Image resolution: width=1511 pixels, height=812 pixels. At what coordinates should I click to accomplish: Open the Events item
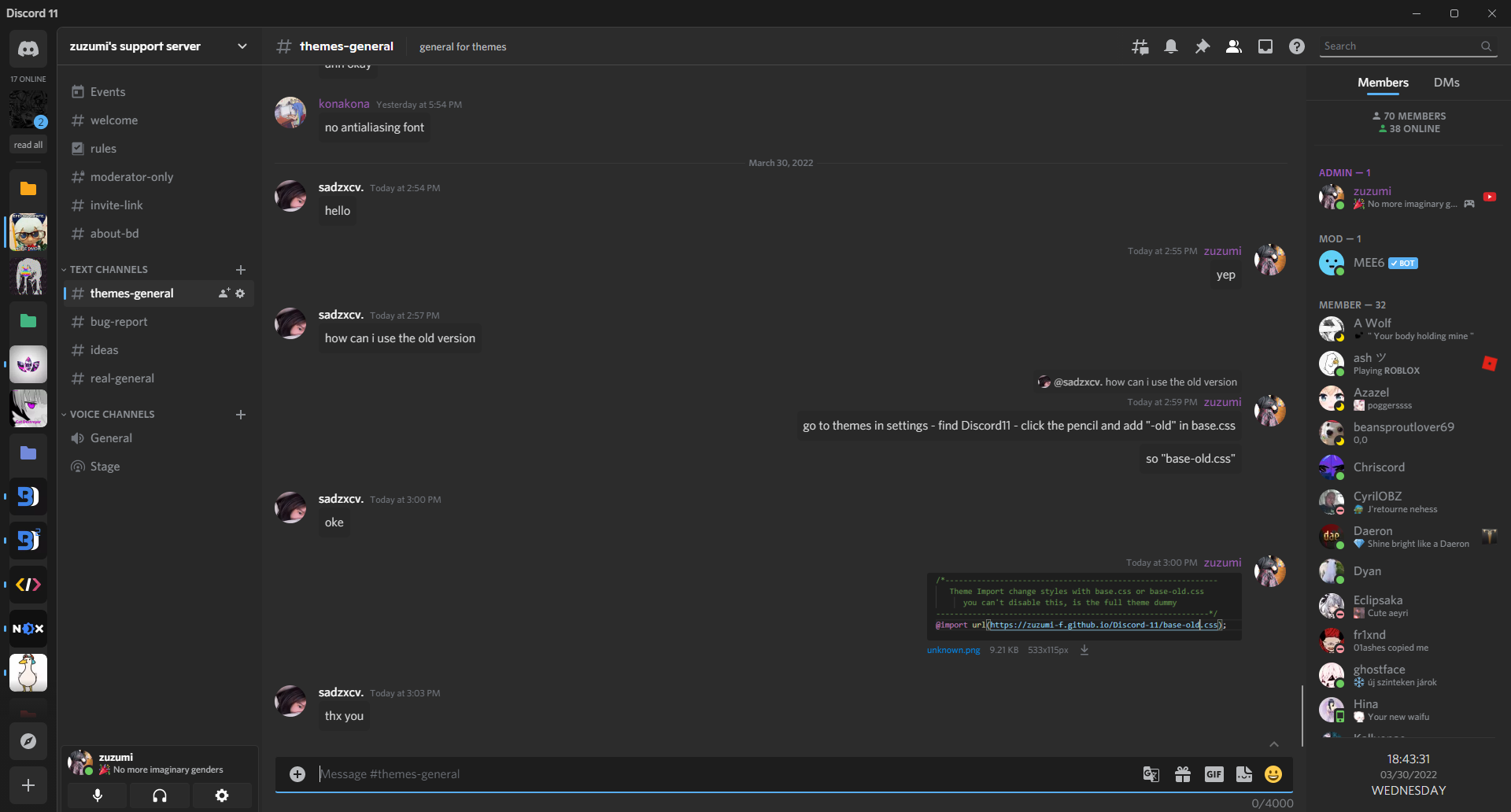[157, 92]
